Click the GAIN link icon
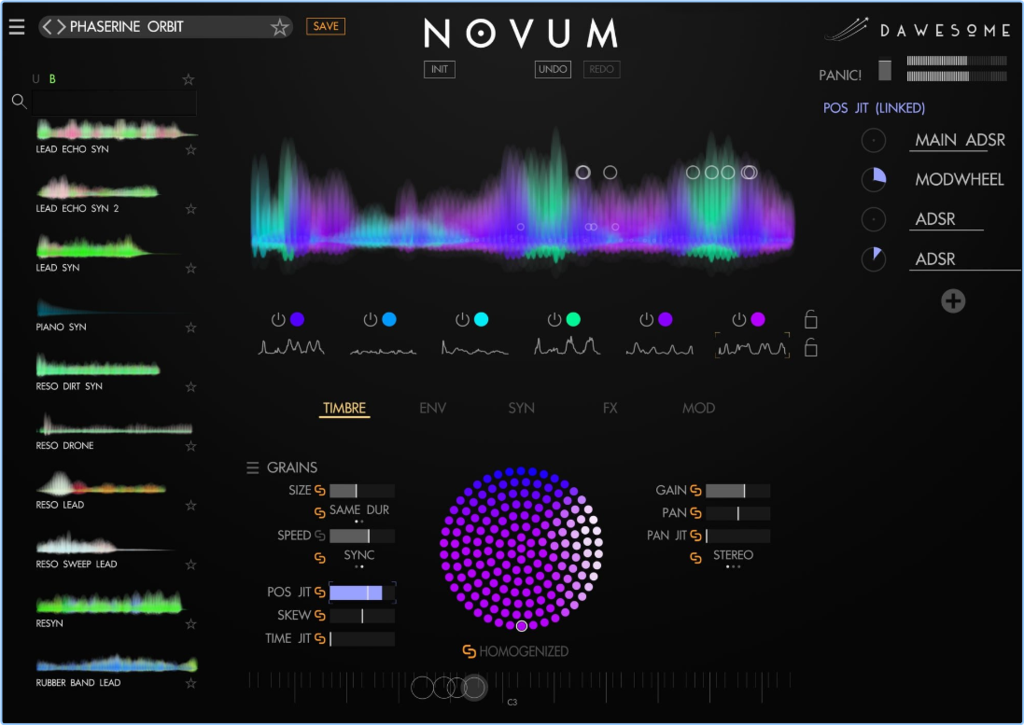This screenshot has height=725, width=1024. tap(696, 491)
